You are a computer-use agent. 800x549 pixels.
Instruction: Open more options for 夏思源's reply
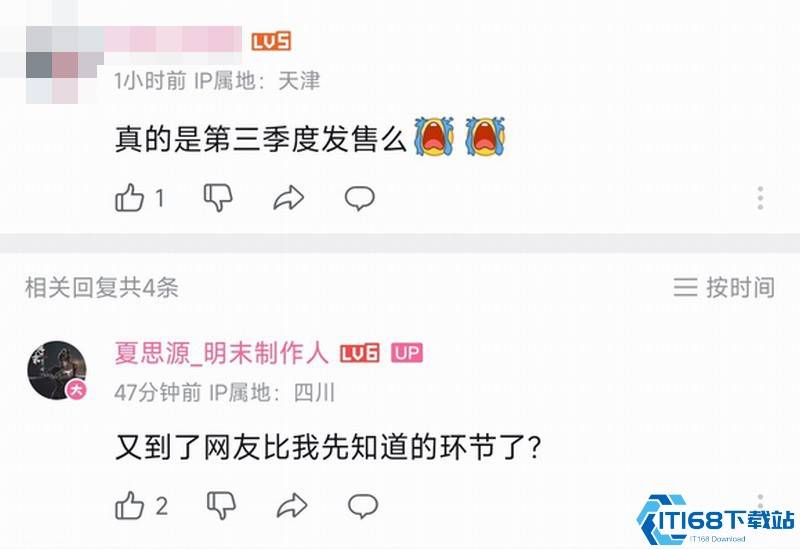(x=760, y=500)
